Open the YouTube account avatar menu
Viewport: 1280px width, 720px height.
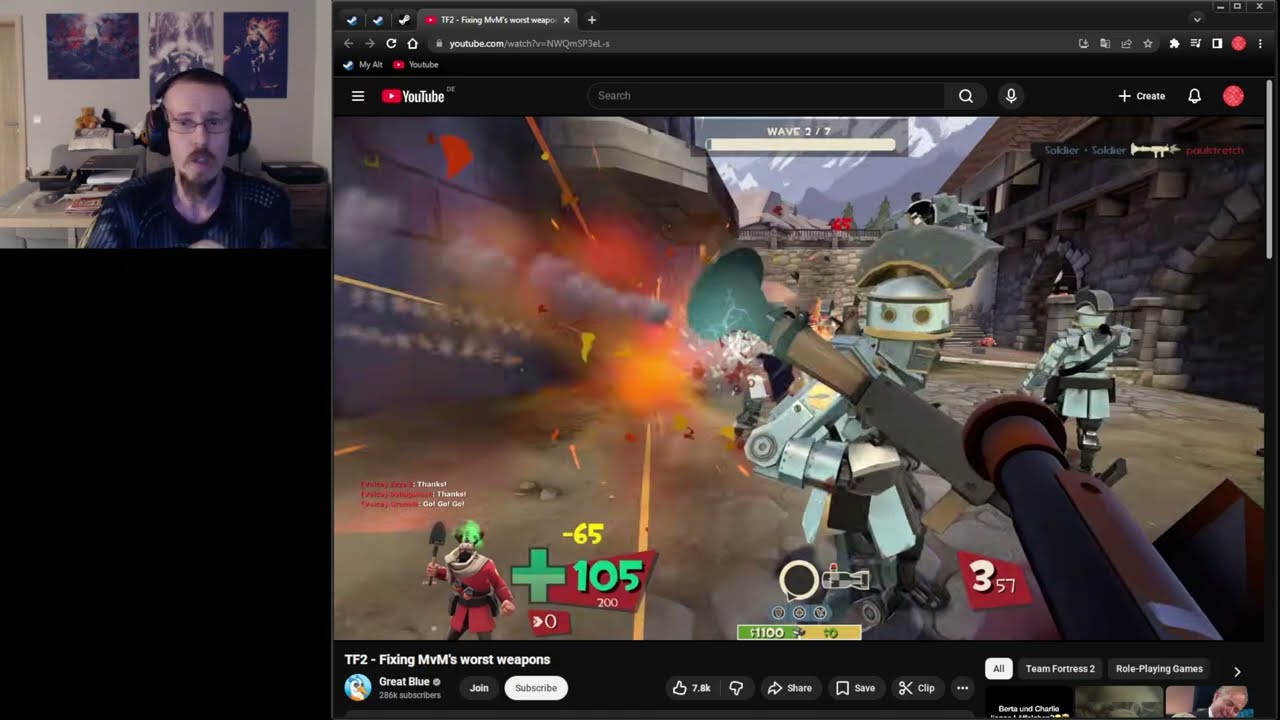pos(1233,96)
